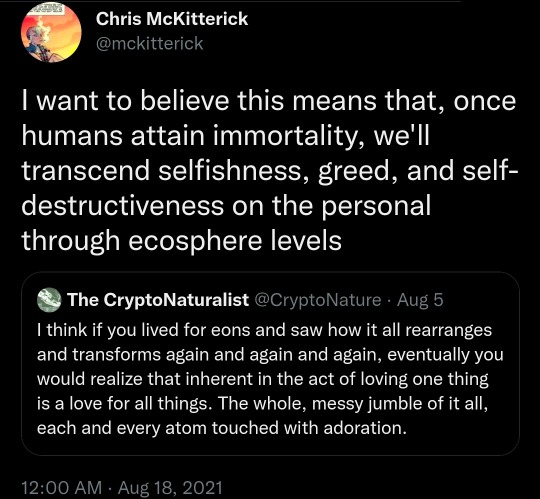Screen dimensions: 540x499
Task: Click the word destructiveness in the tweet
Action: click(x=123, y=206)
